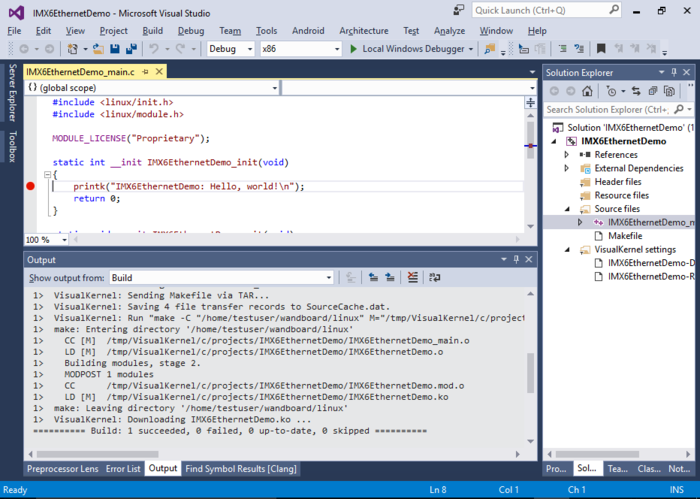Switch to the Team Explorer tab labeled 'Tea...'
The width and height of the screenshot is (700, 499).
tap(617, 469)
